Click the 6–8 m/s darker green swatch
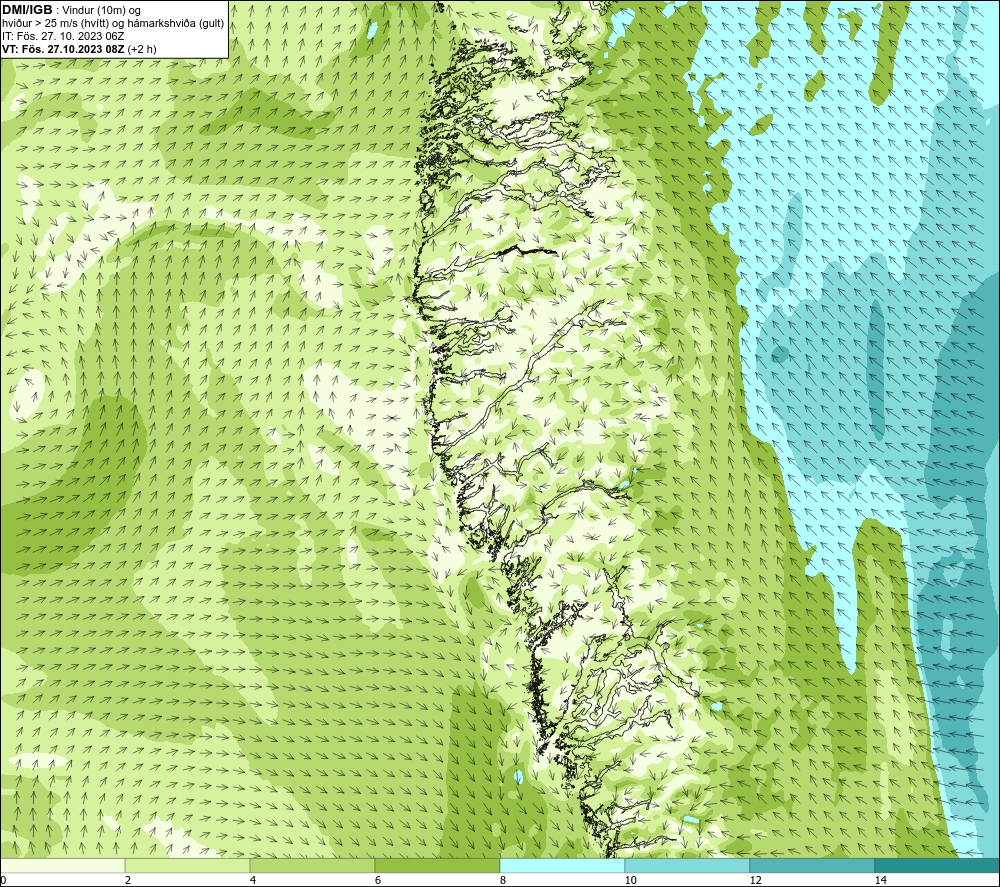The image size is (1000, 887). [438, 866]
